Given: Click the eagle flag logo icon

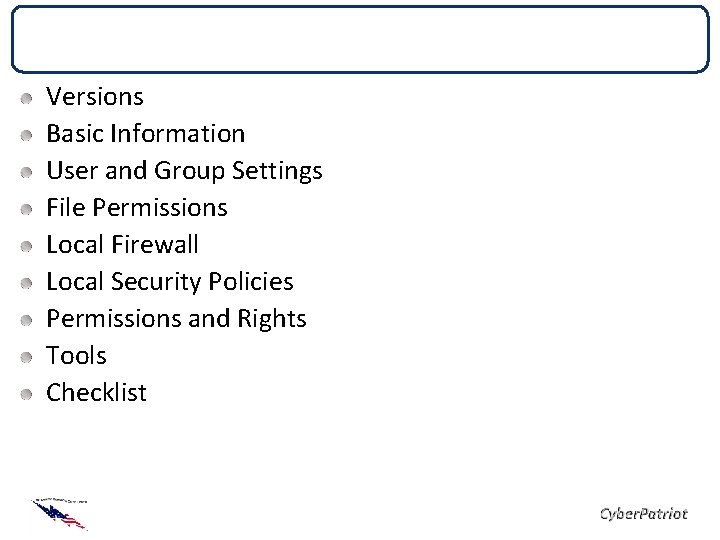Looking at the screenshot, I should coord(60,514).
